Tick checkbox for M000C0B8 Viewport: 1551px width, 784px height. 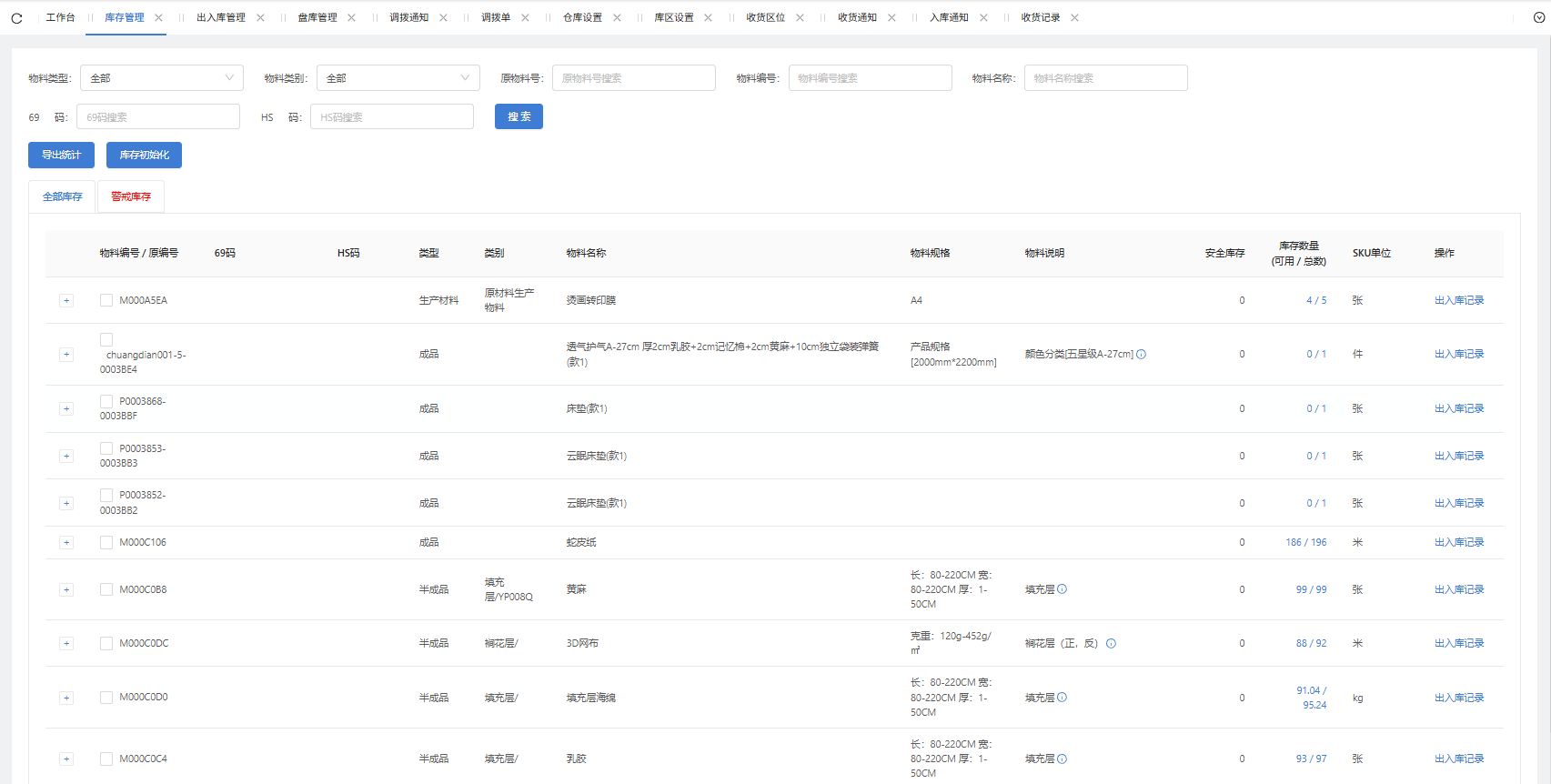click(x=106, y=589)
